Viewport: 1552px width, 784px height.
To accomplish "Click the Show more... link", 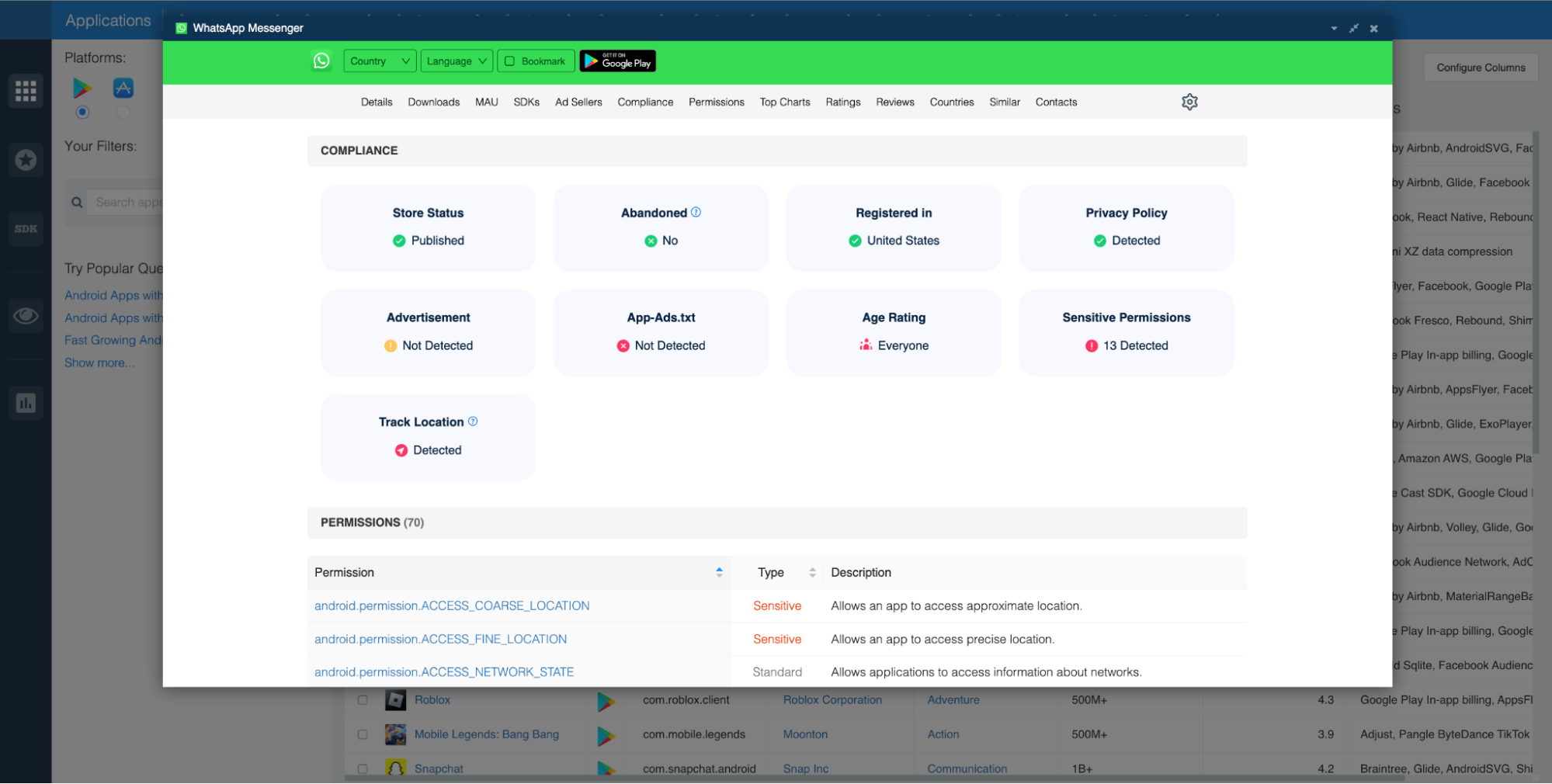I will tap(99, 363).
